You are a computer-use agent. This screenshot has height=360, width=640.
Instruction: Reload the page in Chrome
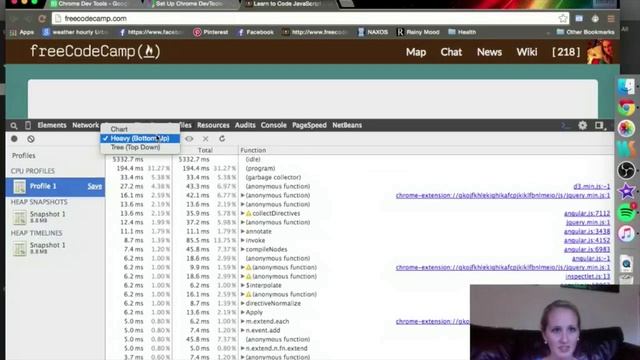pyautogui.click(x=42, y=18)
